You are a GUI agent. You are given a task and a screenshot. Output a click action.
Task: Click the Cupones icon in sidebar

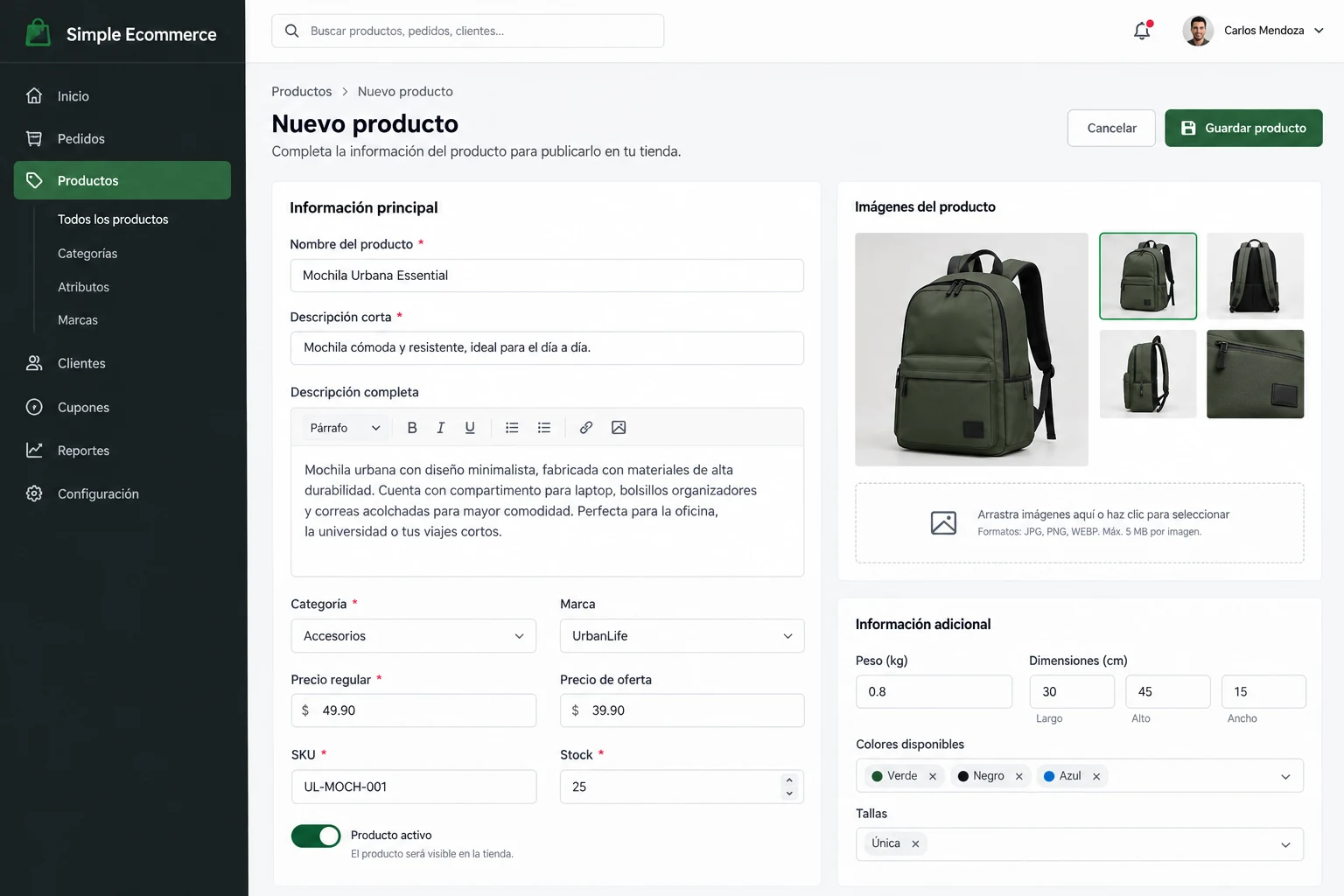pyautogui.click(x=34, y=407)
